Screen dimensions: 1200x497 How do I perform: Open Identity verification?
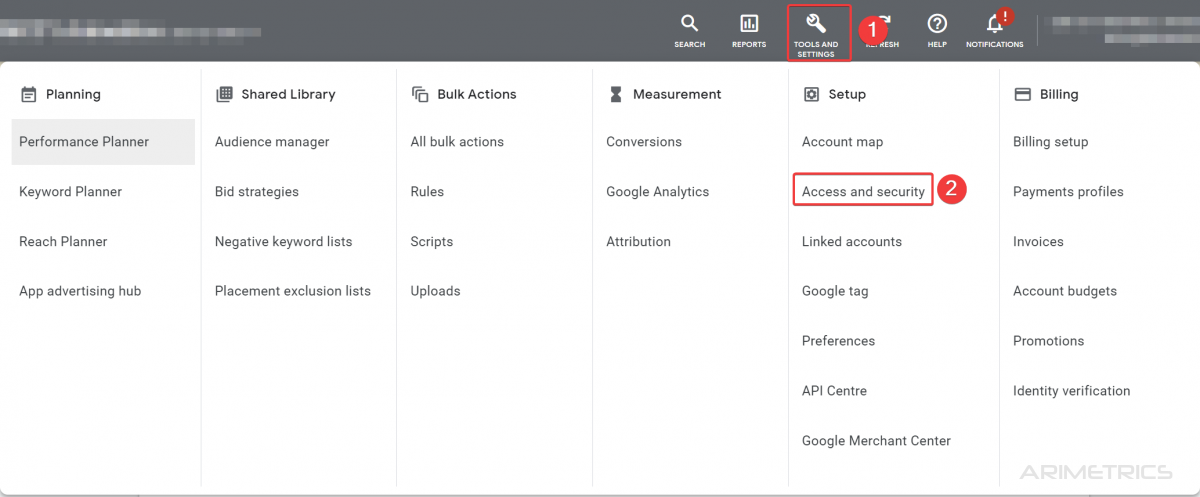[1071, 391]
